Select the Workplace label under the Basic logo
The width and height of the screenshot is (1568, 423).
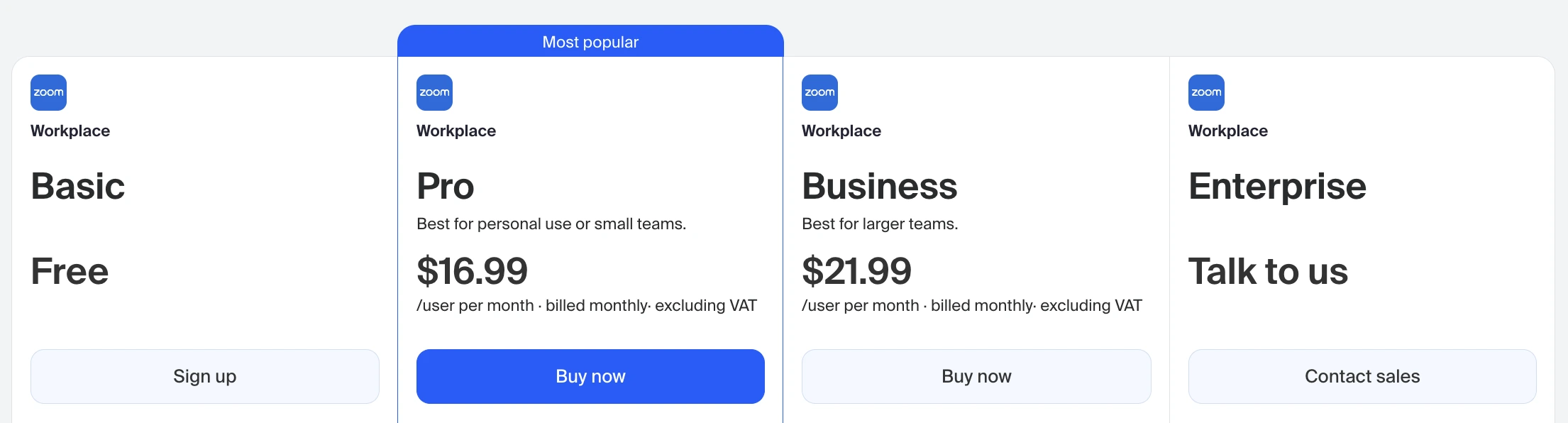pos(70,131)
